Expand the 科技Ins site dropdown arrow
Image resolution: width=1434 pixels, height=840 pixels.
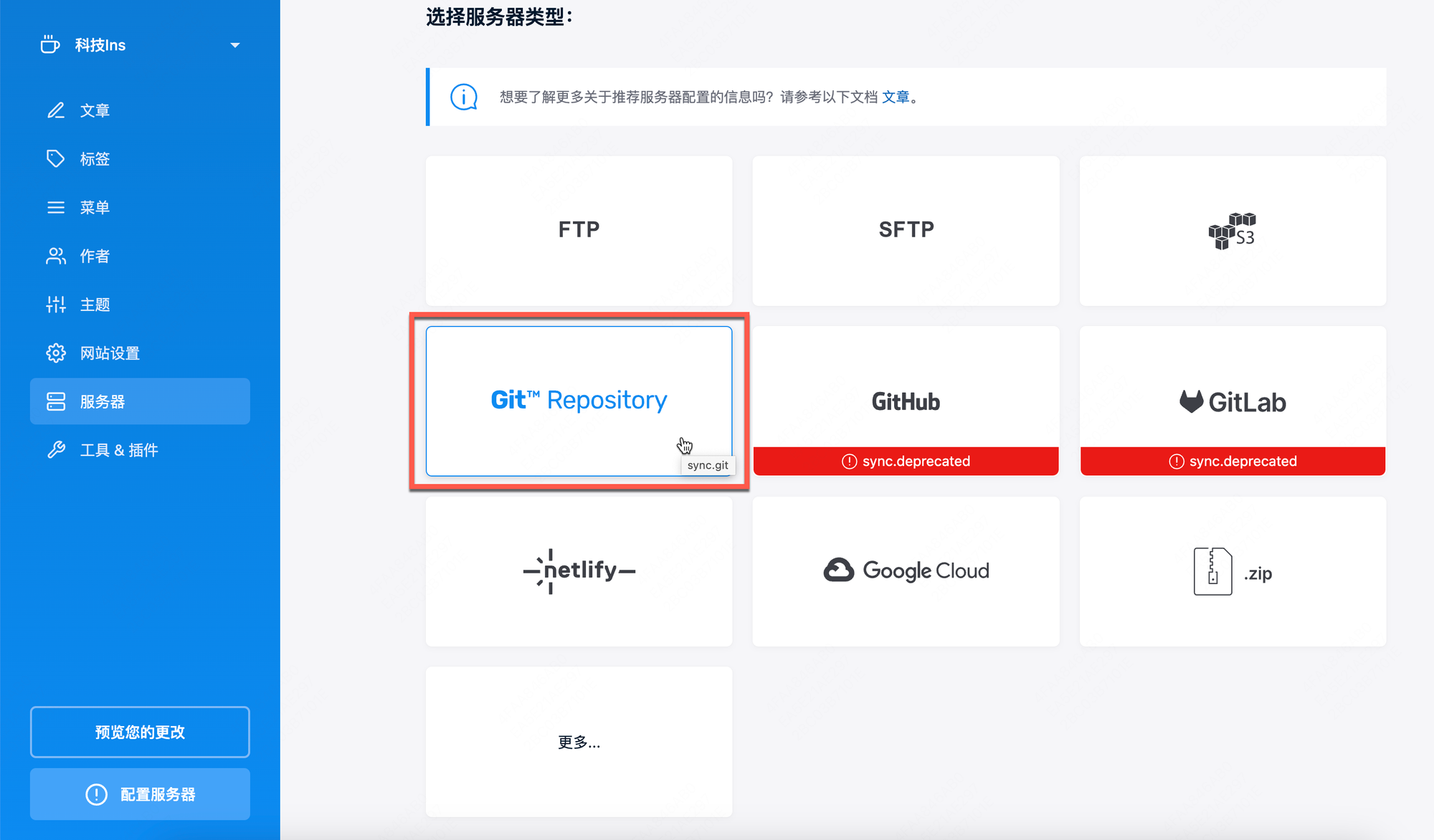235,45
